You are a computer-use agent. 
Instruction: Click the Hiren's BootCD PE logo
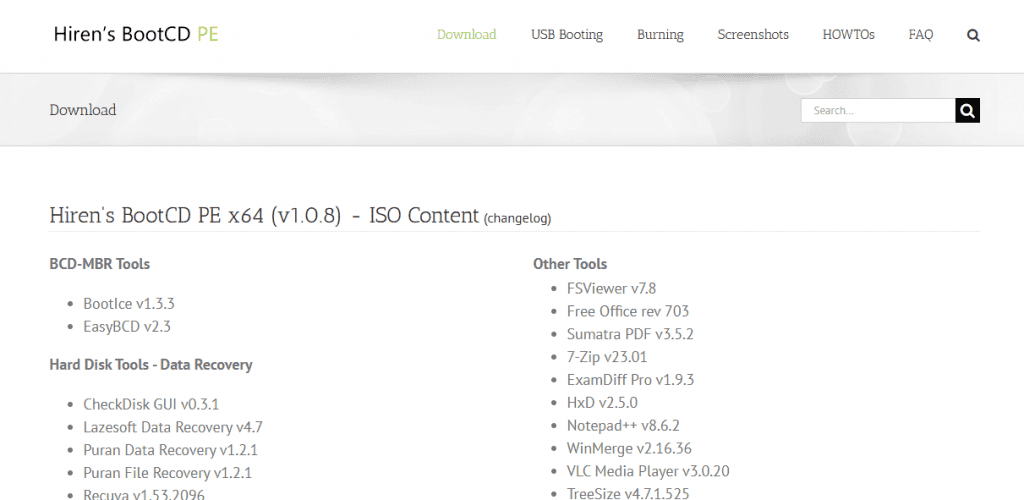pyautogui.click(x=136, y=34)
